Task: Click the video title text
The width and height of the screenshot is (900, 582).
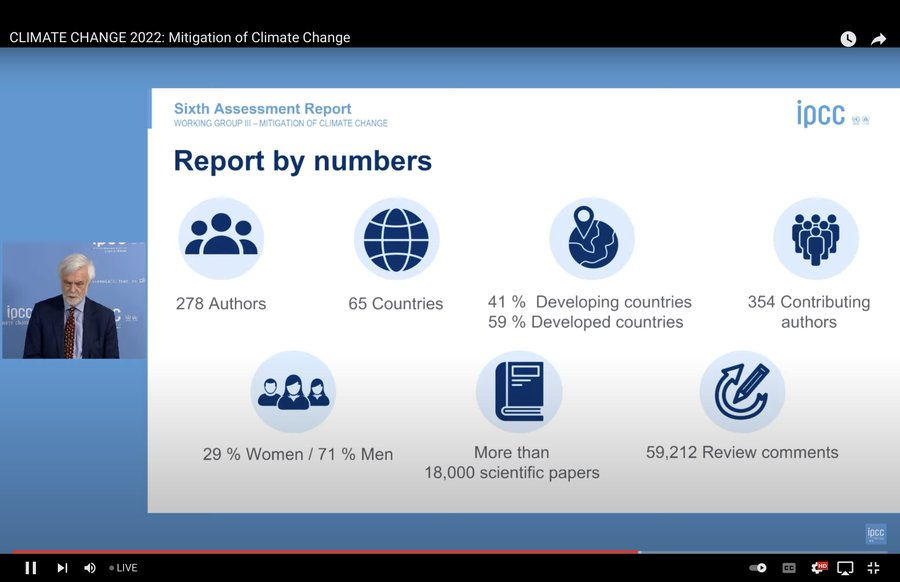Action: point(180,37)
